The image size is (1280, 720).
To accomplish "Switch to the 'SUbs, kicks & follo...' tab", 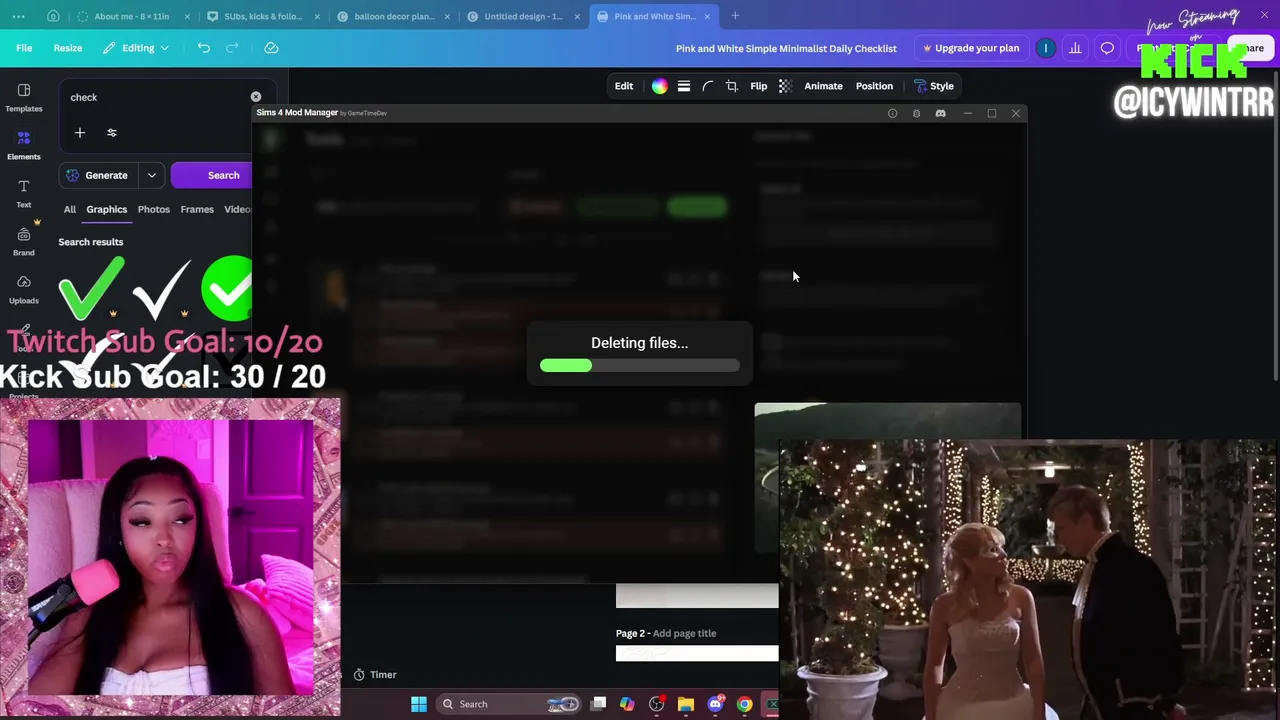I will point(263,16).
